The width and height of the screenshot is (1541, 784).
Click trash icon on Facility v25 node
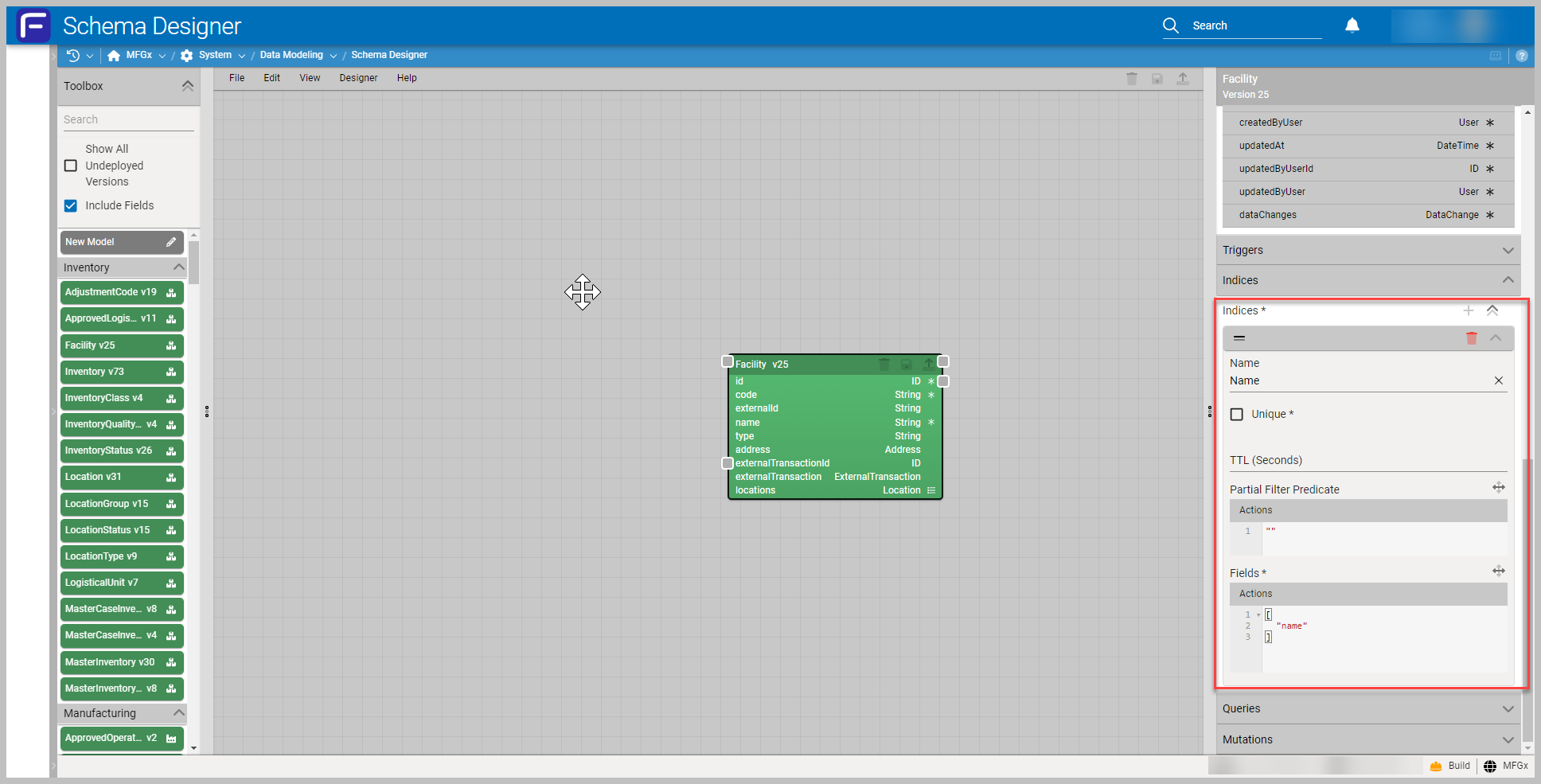click(x=884, y=365)
